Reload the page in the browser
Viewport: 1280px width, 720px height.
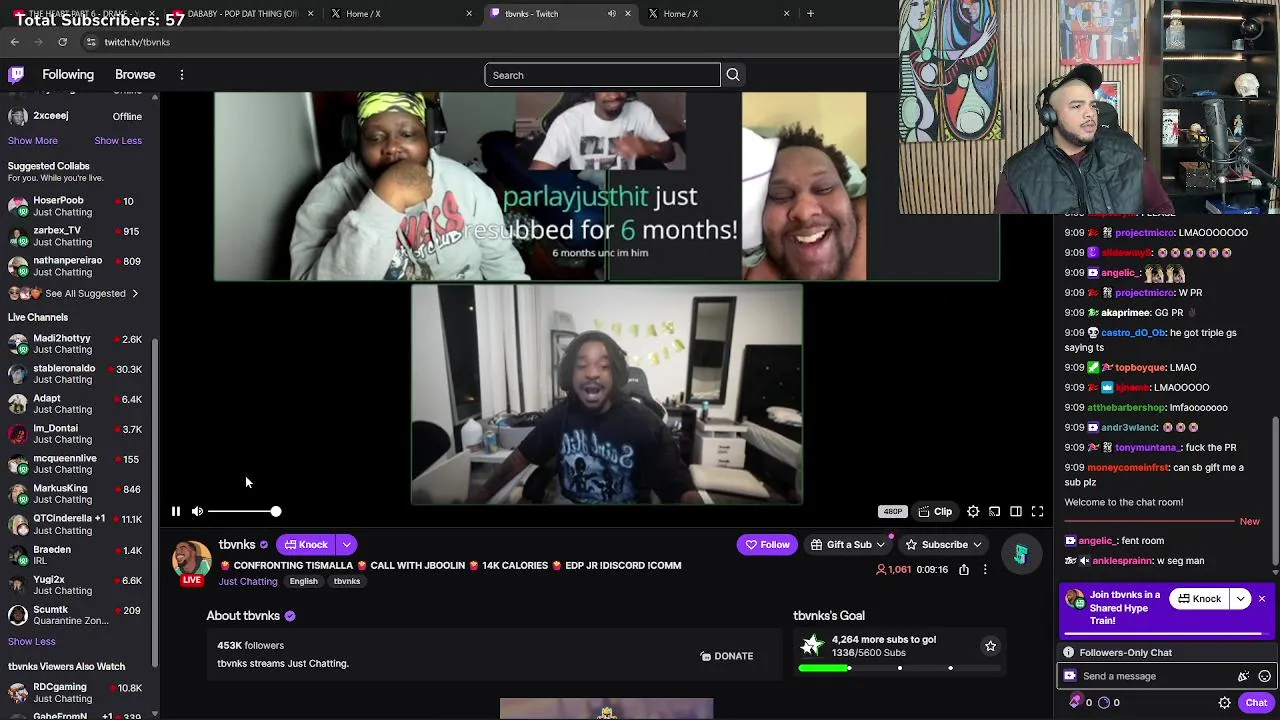62,42
